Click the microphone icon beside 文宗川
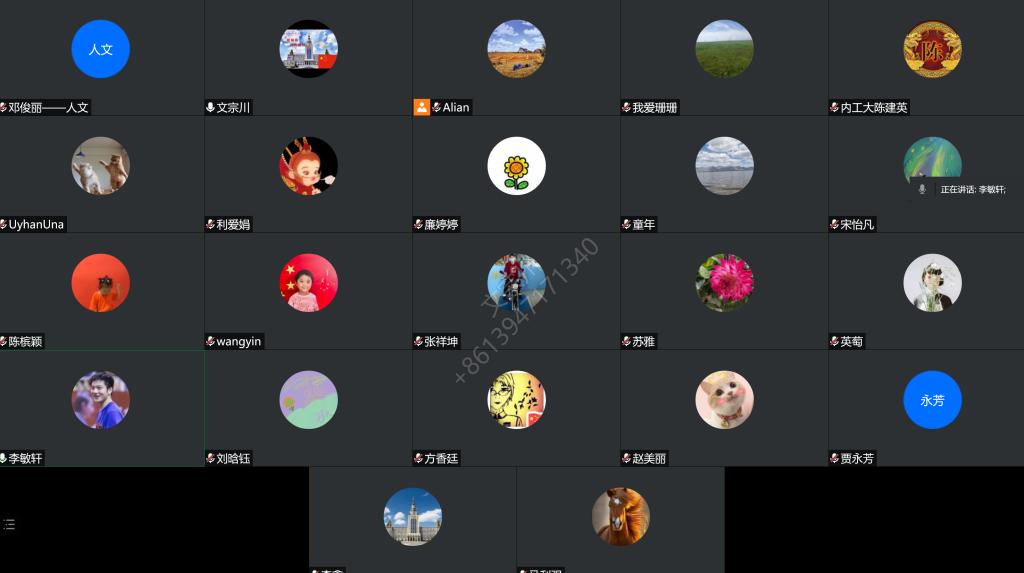This screenshot has width=1024, height=573. click(x=210, y=107)
